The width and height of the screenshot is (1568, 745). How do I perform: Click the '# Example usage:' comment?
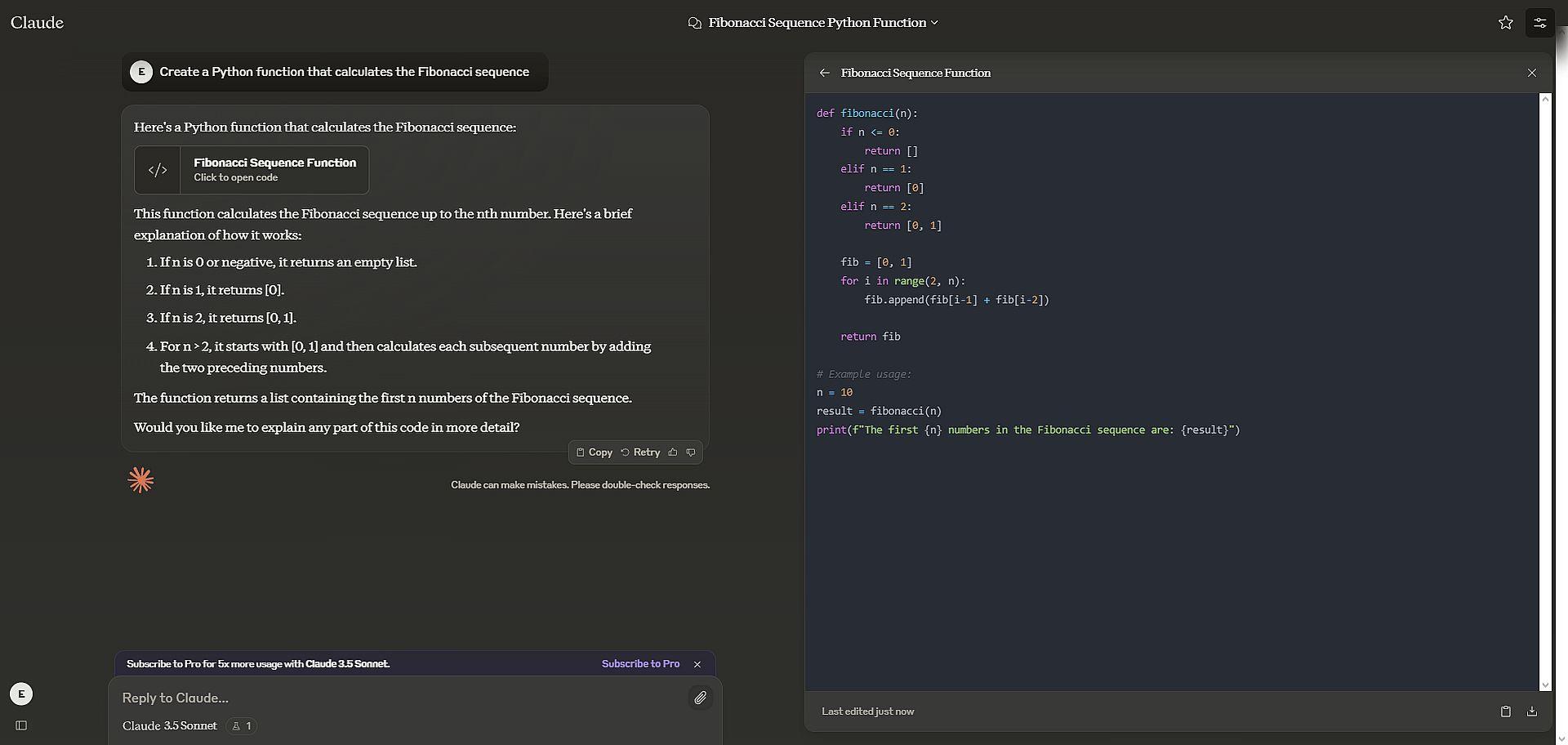point(864,374)
